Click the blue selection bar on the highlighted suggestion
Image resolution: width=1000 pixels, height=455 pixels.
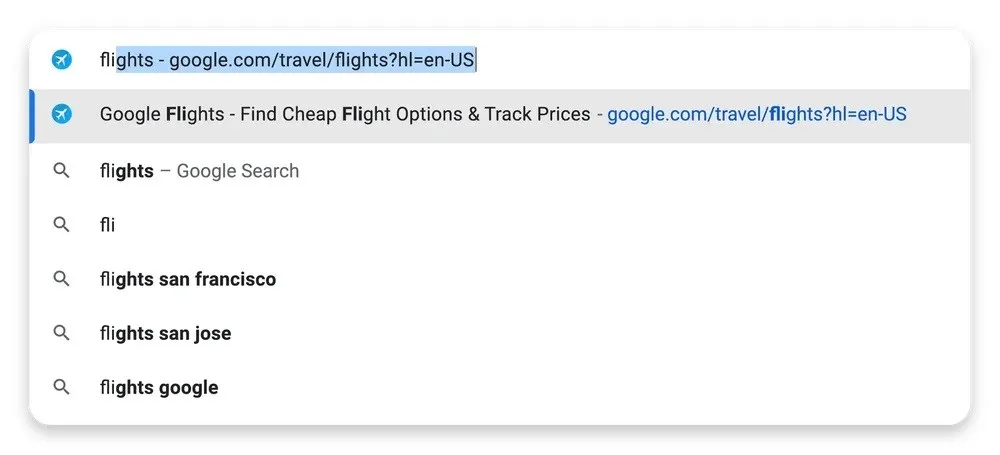pyautogui.click(x=32, y=115)
